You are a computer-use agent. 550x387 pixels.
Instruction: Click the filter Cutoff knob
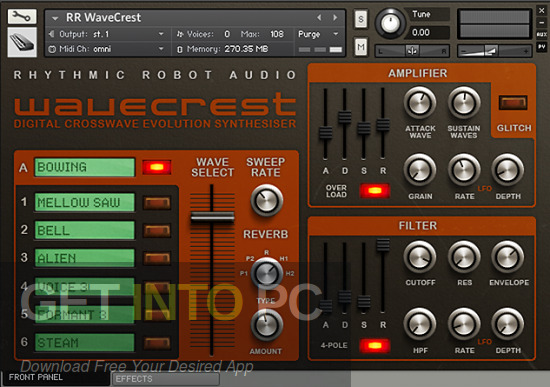[420, 257]
